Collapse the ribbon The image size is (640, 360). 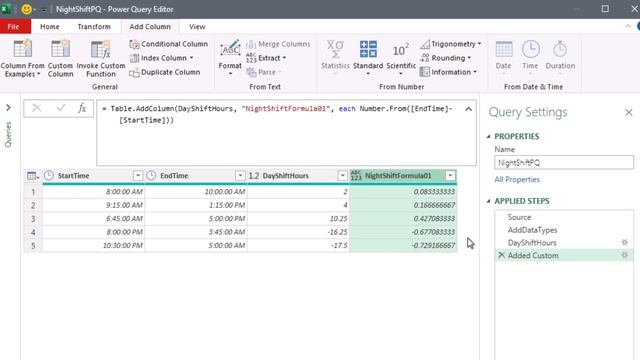pos(628,27)
